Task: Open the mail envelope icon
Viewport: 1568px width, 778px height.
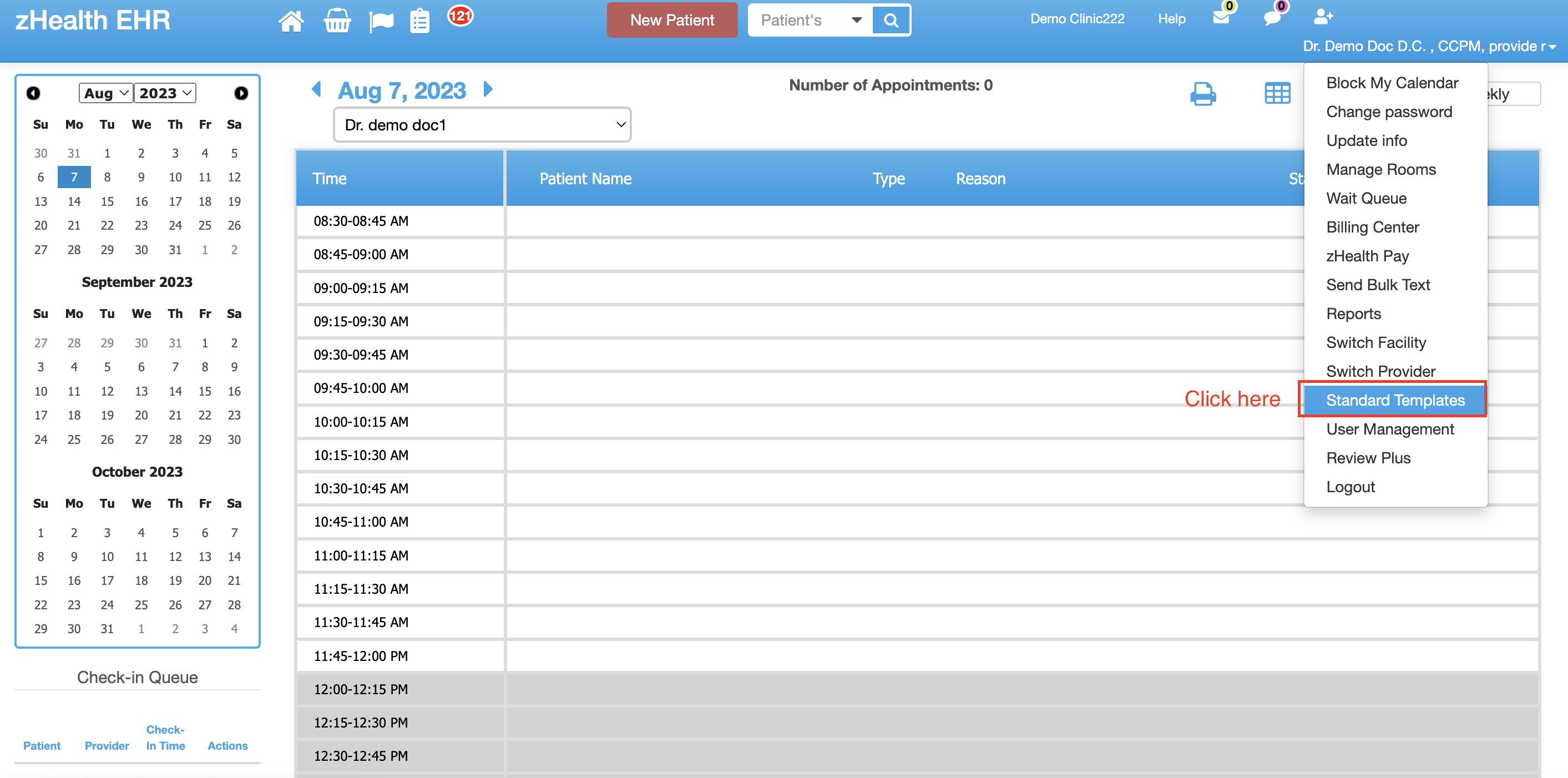Action: pos(1221,18)
